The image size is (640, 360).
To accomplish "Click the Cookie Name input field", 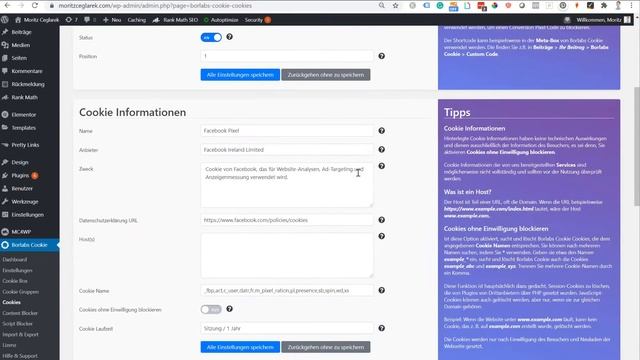I will click(287, 291).
